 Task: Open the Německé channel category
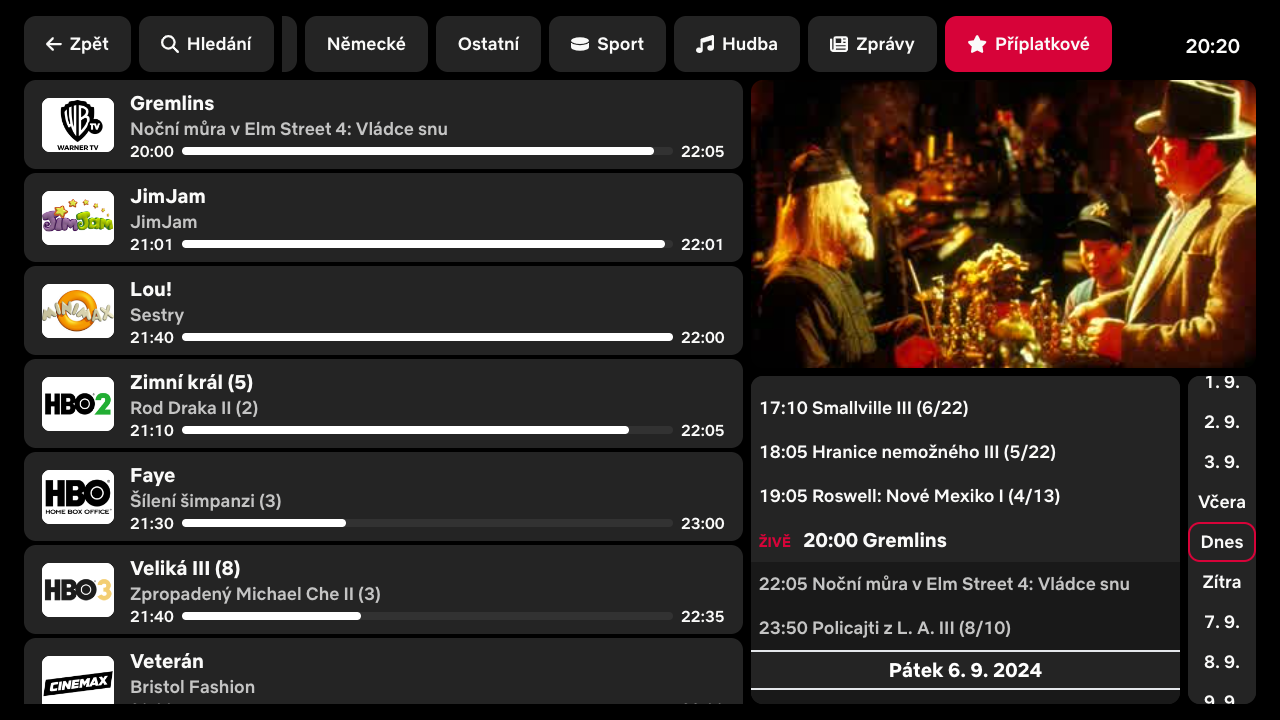(366, 44)
